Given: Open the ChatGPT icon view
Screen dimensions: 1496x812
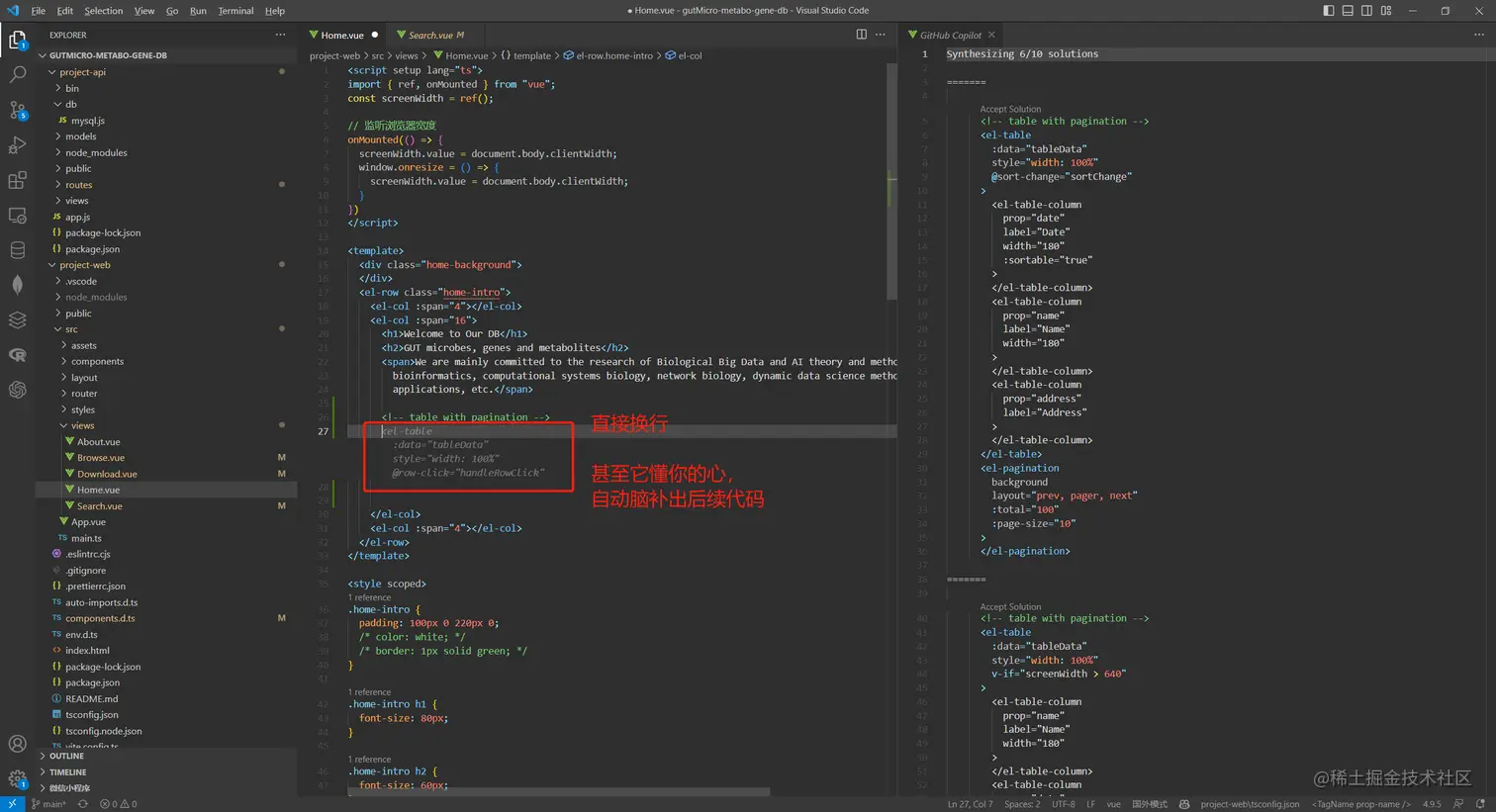Looking at the screenshot, I should 18,390.
